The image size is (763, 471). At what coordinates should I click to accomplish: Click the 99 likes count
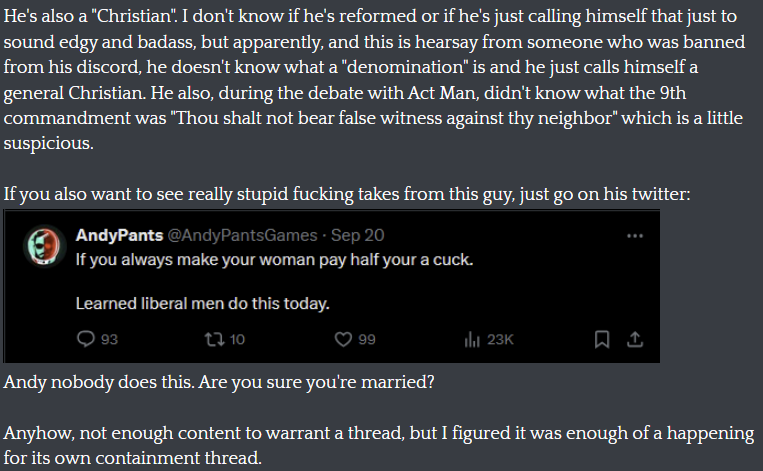click(367, 339)
